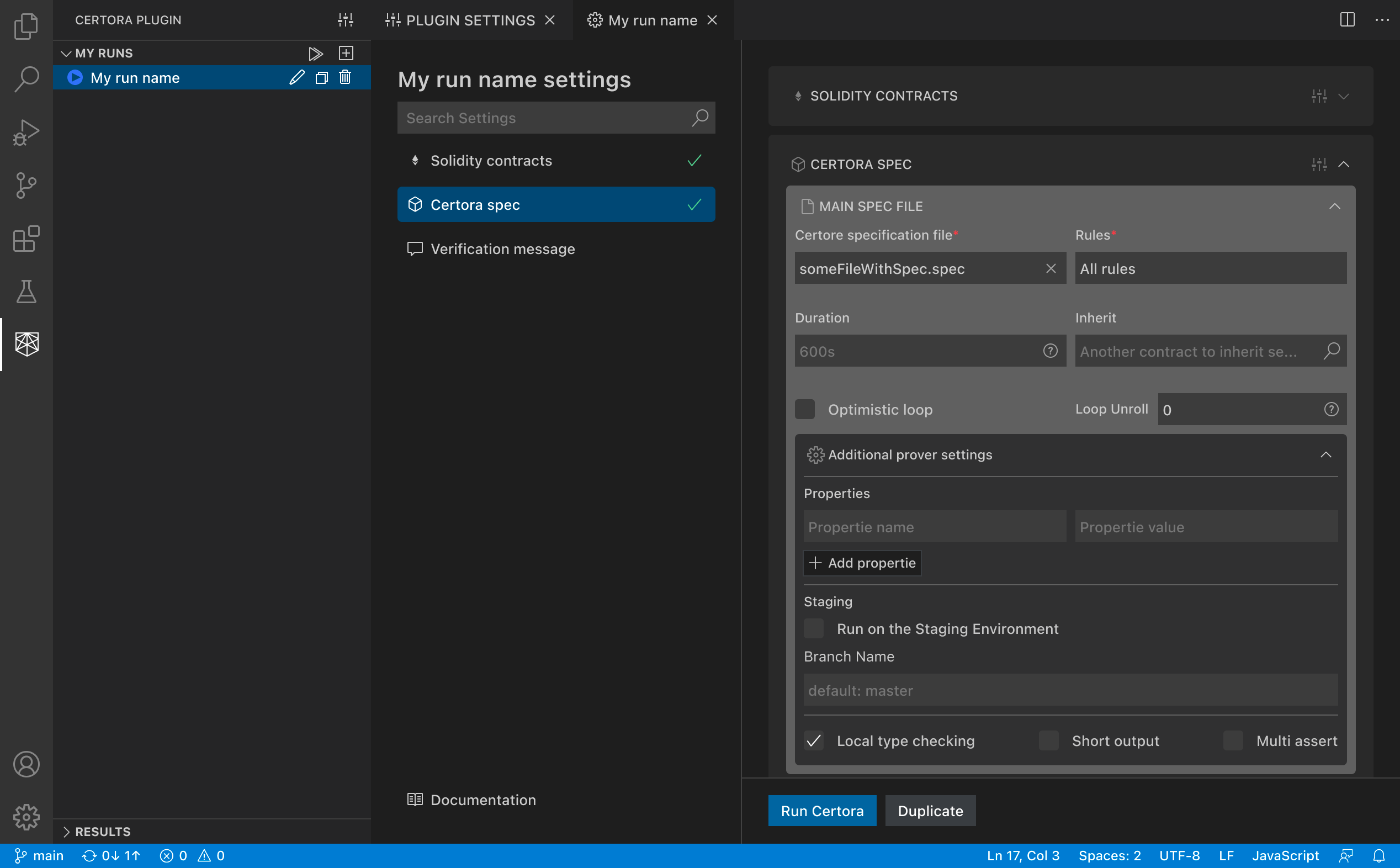
Task: Open the Manage gear in activity bar
Action: click(x=26, y=817)
